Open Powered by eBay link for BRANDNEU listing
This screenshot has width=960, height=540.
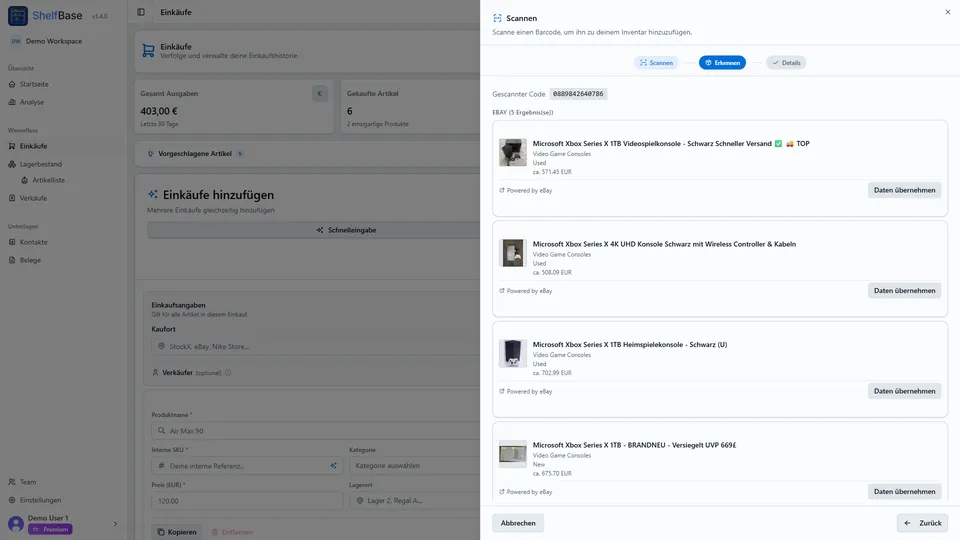click(x=526, y=492)
